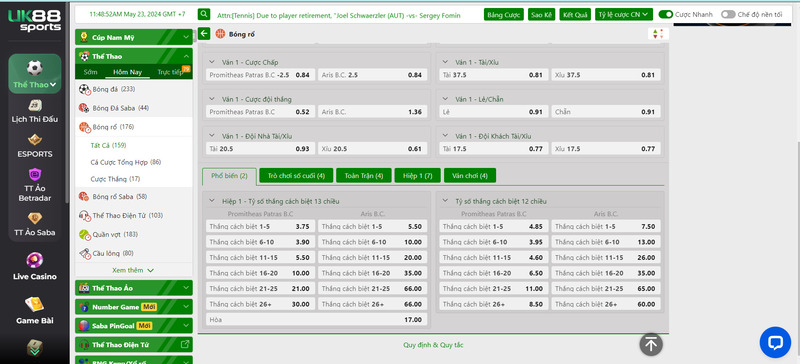Collapse Ván 1 - Tài/Xỉu market
Image resolution: width=800 pixels, height=364 pixels.
(x=445, y=62)
